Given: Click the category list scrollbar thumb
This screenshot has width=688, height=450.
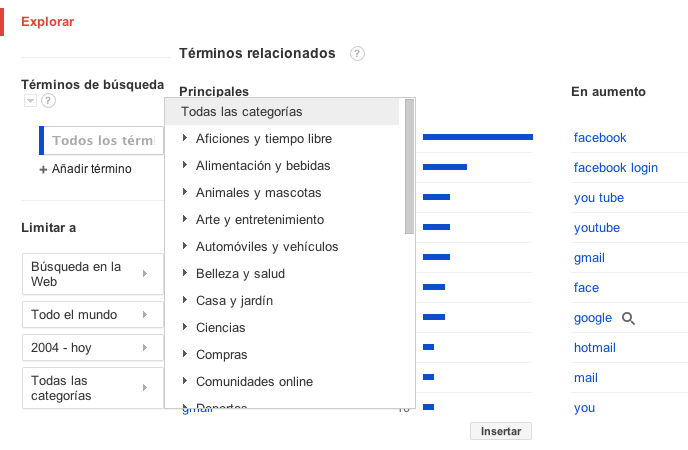Looking at the screenshot, I should [409, 165].
